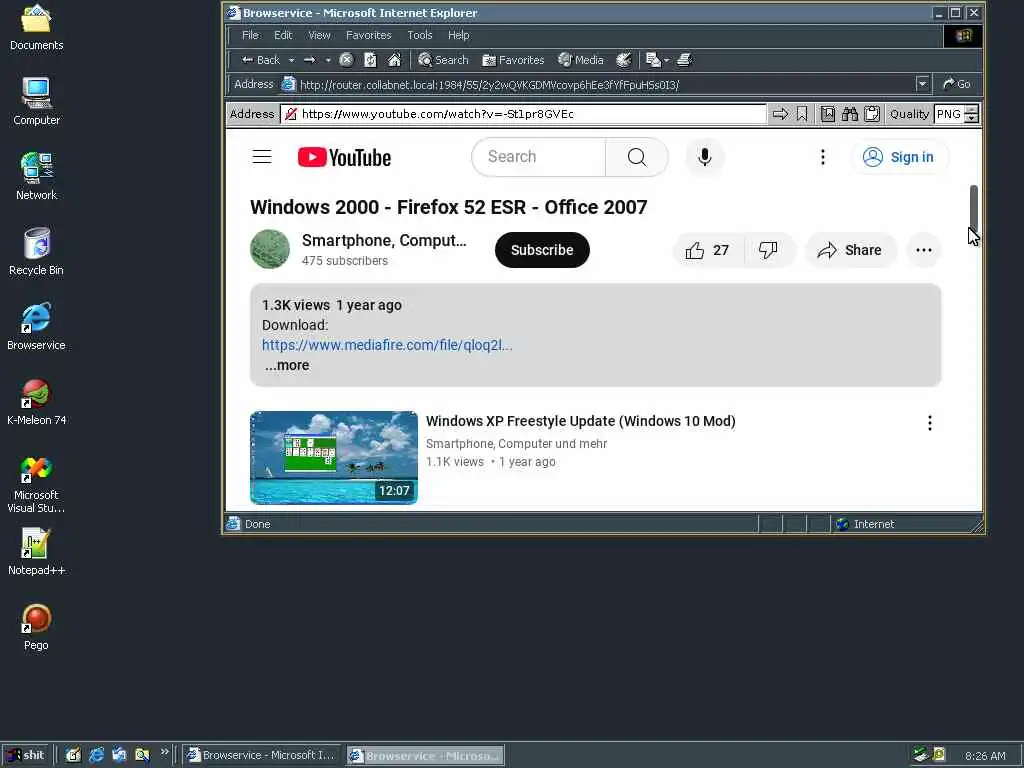Like the video with the thumbs up
This screenshot has width=1024, height=768.
pos(708,250)
